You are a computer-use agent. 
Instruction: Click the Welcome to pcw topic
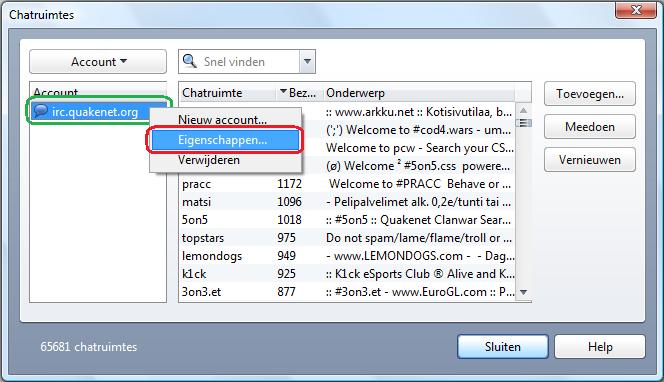coord(420,148)
